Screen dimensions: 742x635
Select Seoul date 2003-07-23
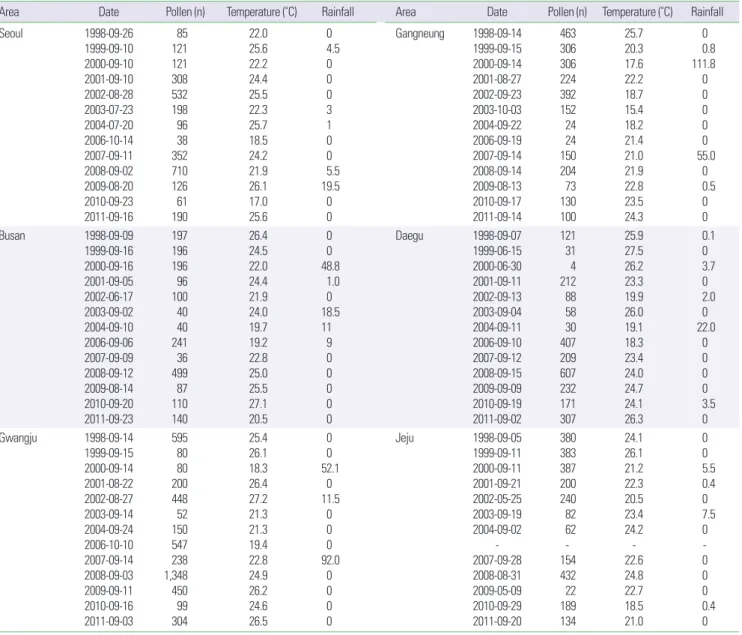pos(109,110)
